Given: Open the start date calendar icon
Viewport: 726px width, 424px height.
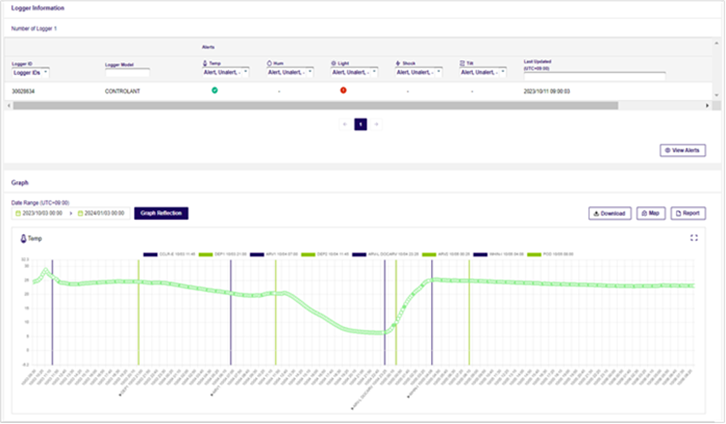Looking at the screenshot, I should pyautogui.click(x=17, y=213).
